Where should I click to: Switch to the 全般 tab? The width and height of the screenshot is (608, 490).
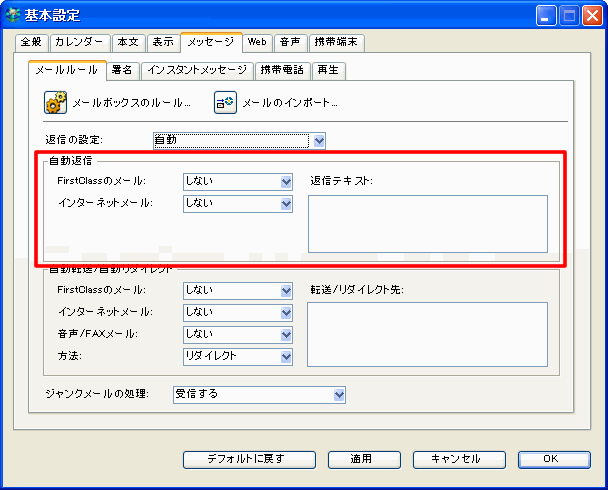[31, 42]
